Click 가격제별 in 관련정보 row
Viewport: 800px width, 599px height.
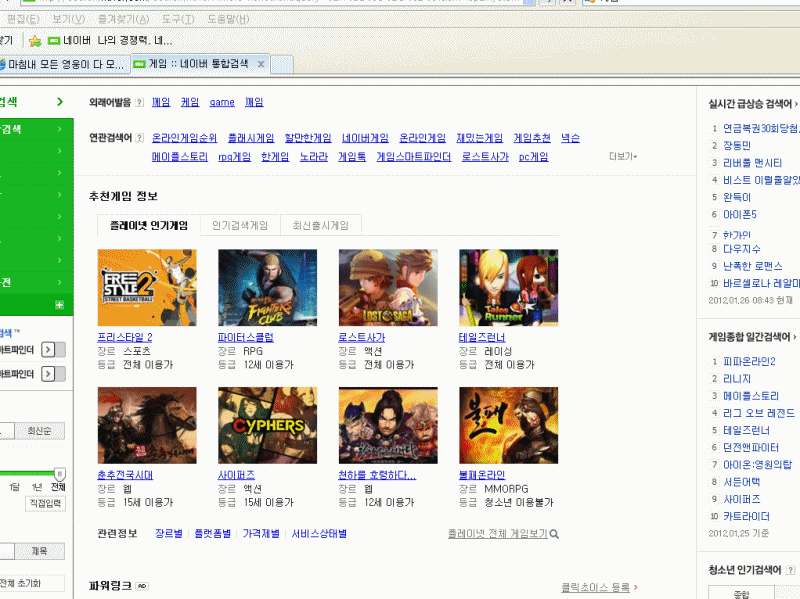[x=261, y=534]
